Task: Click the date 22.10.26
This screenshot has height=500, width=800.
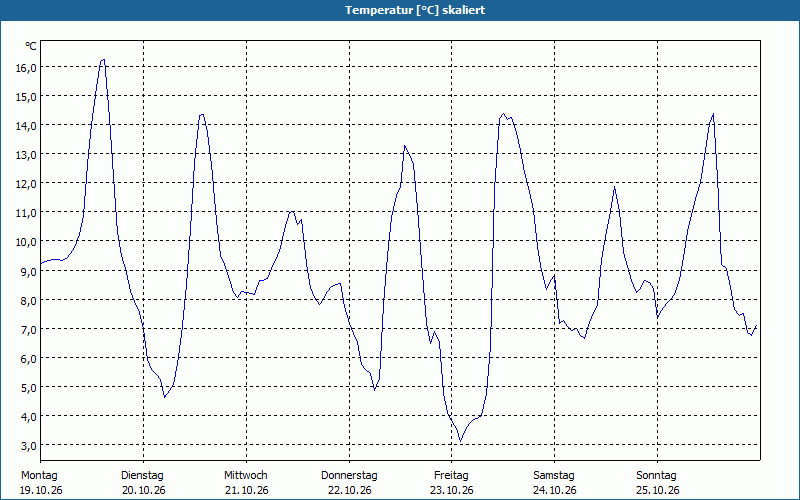Action: click(x=350, y=490)
